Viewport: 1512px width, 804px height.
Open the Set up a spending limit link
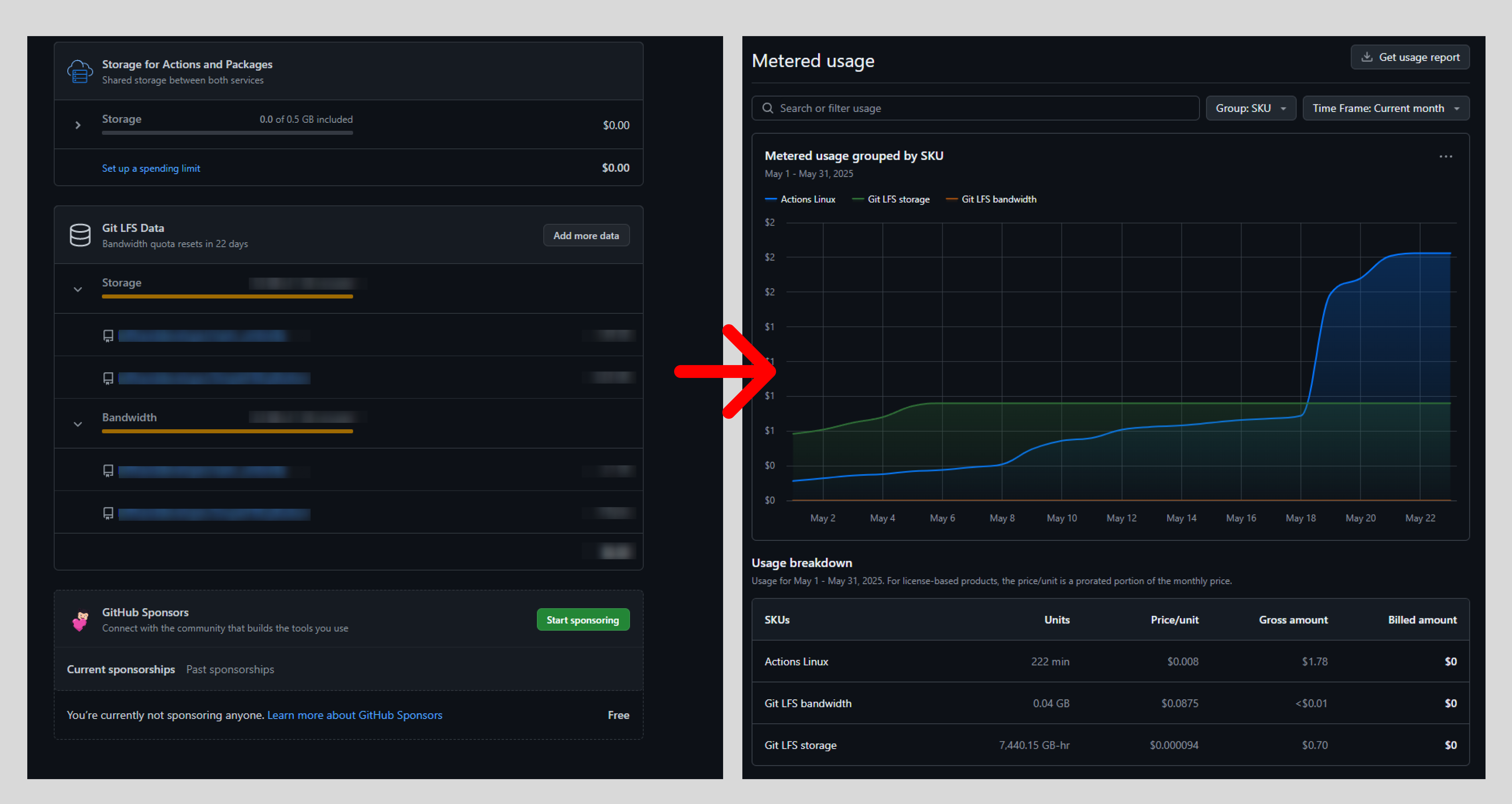click(151, 169)
